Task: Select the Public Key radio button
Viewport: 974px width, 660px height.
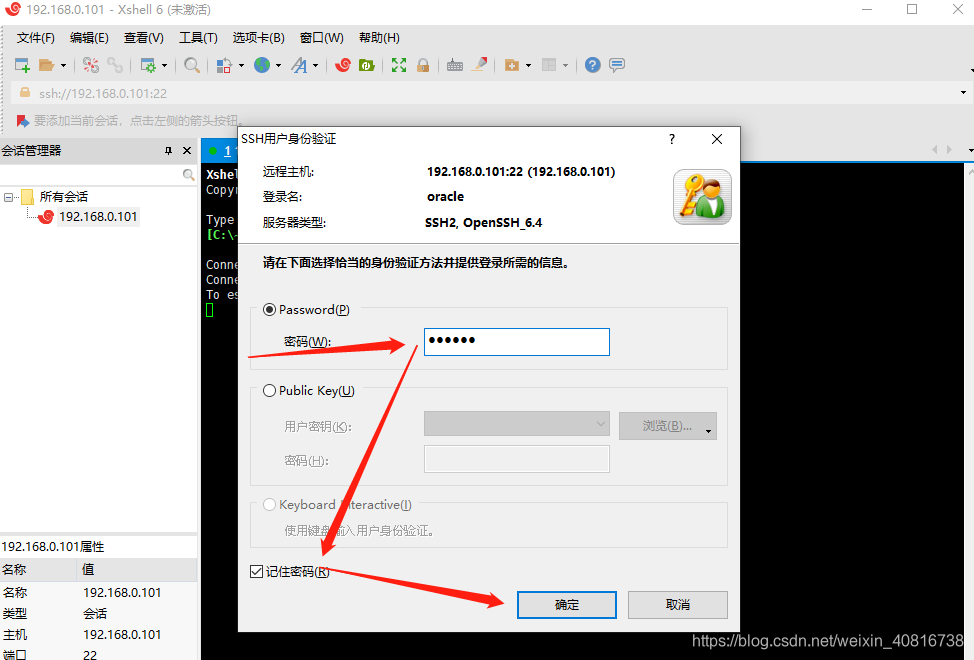Action: point(269,391)
